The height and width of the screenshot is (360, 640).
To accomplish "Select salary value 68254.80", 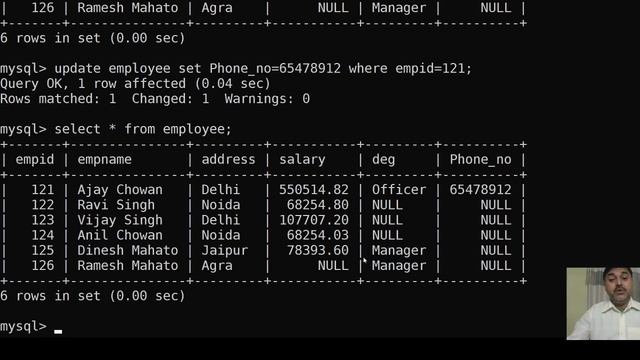I will 318,205.
